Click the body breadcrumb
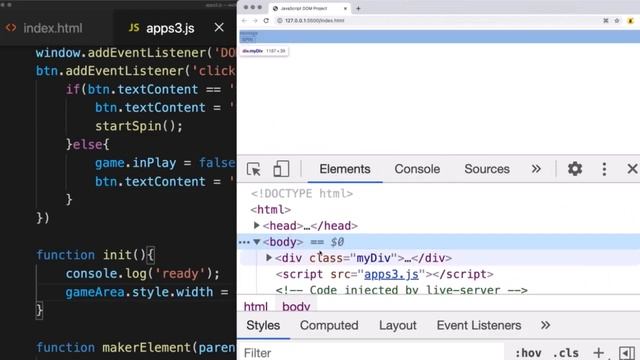Viewport: 640px width, 360px height. pyautogui.click(x=296, y=307)
